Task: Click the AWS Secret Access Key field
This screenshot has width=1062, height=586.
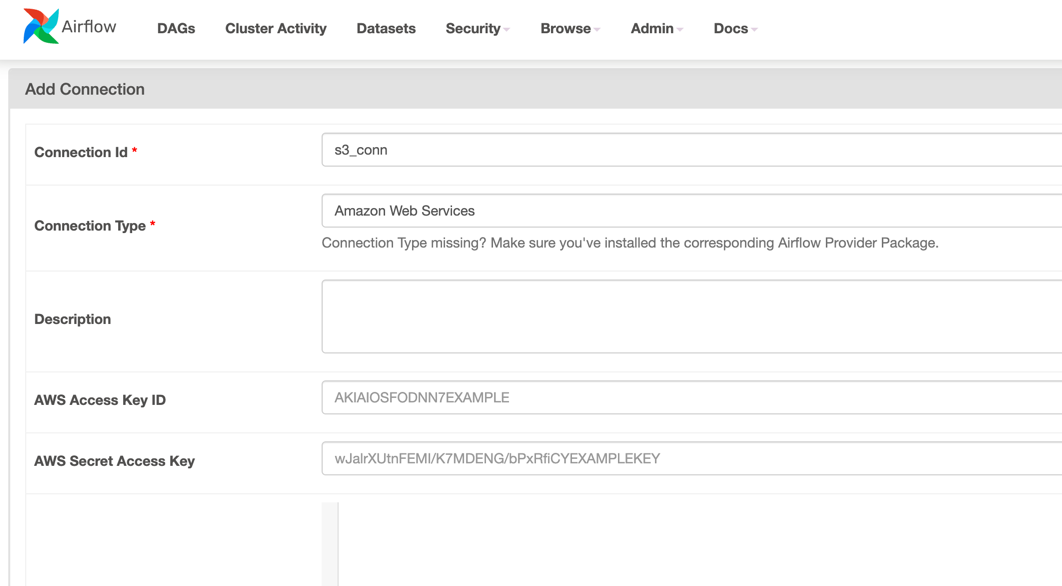Action: [692, 459]
